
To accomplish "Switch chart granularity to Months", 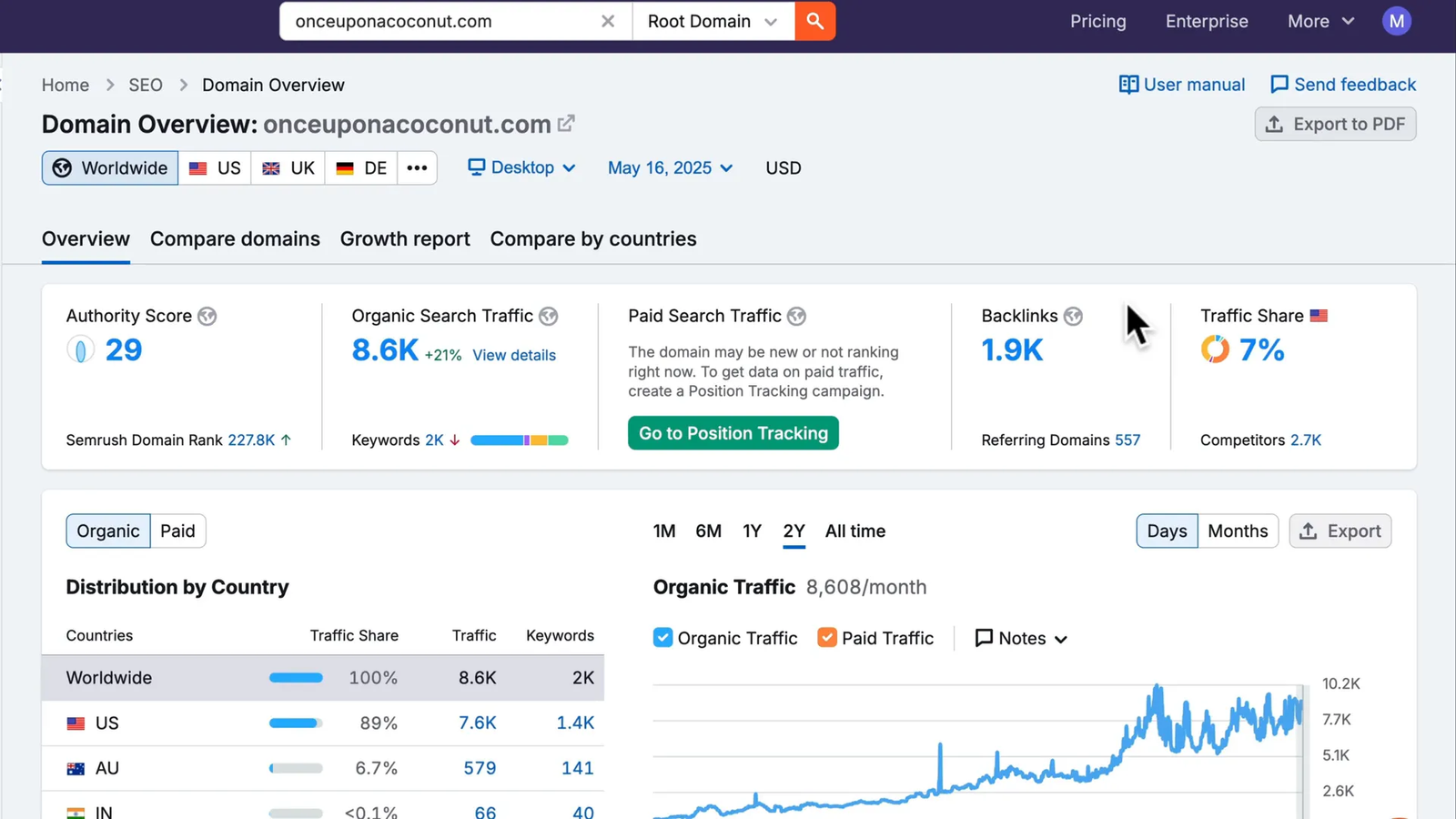I will coord(1238,531).
